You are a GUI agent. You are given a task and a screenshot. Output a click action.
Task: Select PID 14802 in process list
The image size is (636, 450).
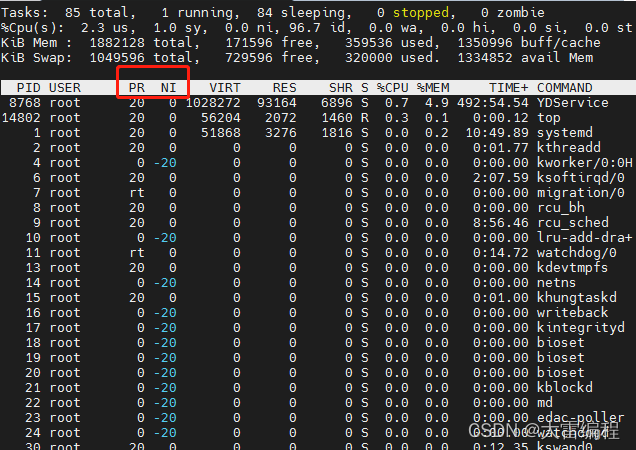point(21,118)
